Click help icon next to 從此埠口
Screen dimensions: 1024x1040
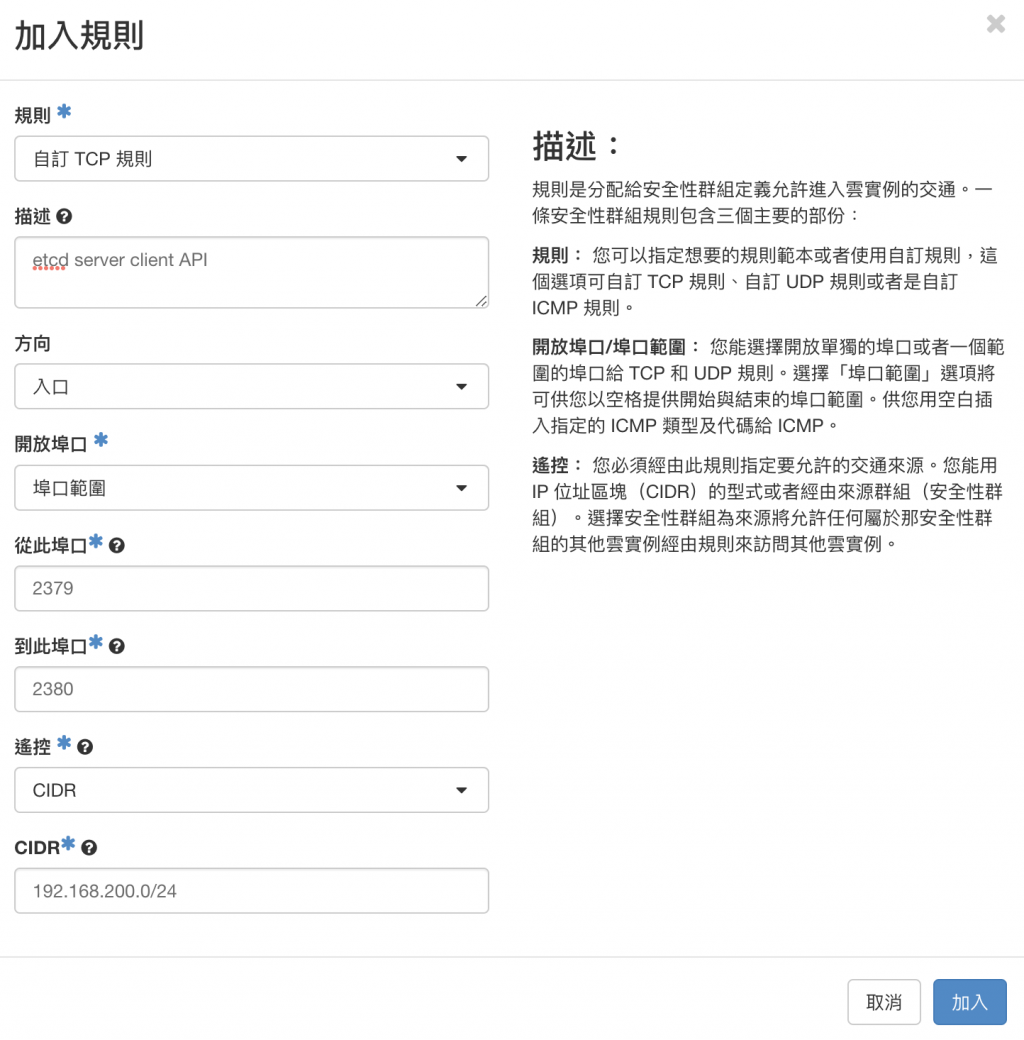pos(117,545)
